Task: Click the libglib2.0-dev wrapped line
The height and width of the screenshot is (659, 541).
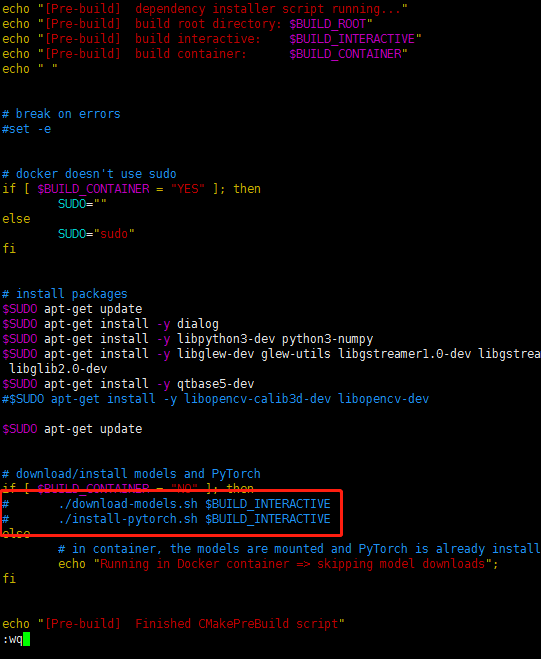Action: point(58,369)
